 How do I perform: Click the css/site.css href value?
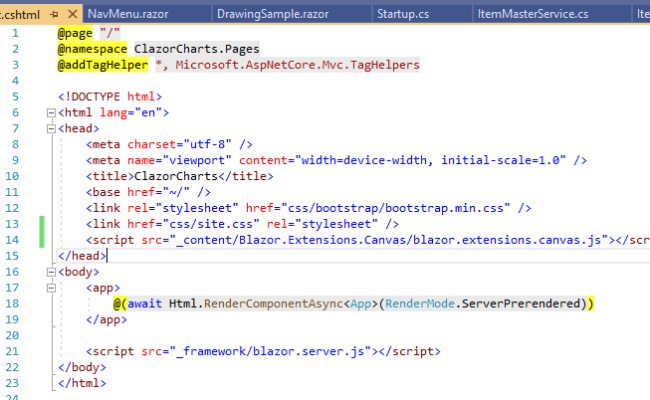[x=211, y=224]
